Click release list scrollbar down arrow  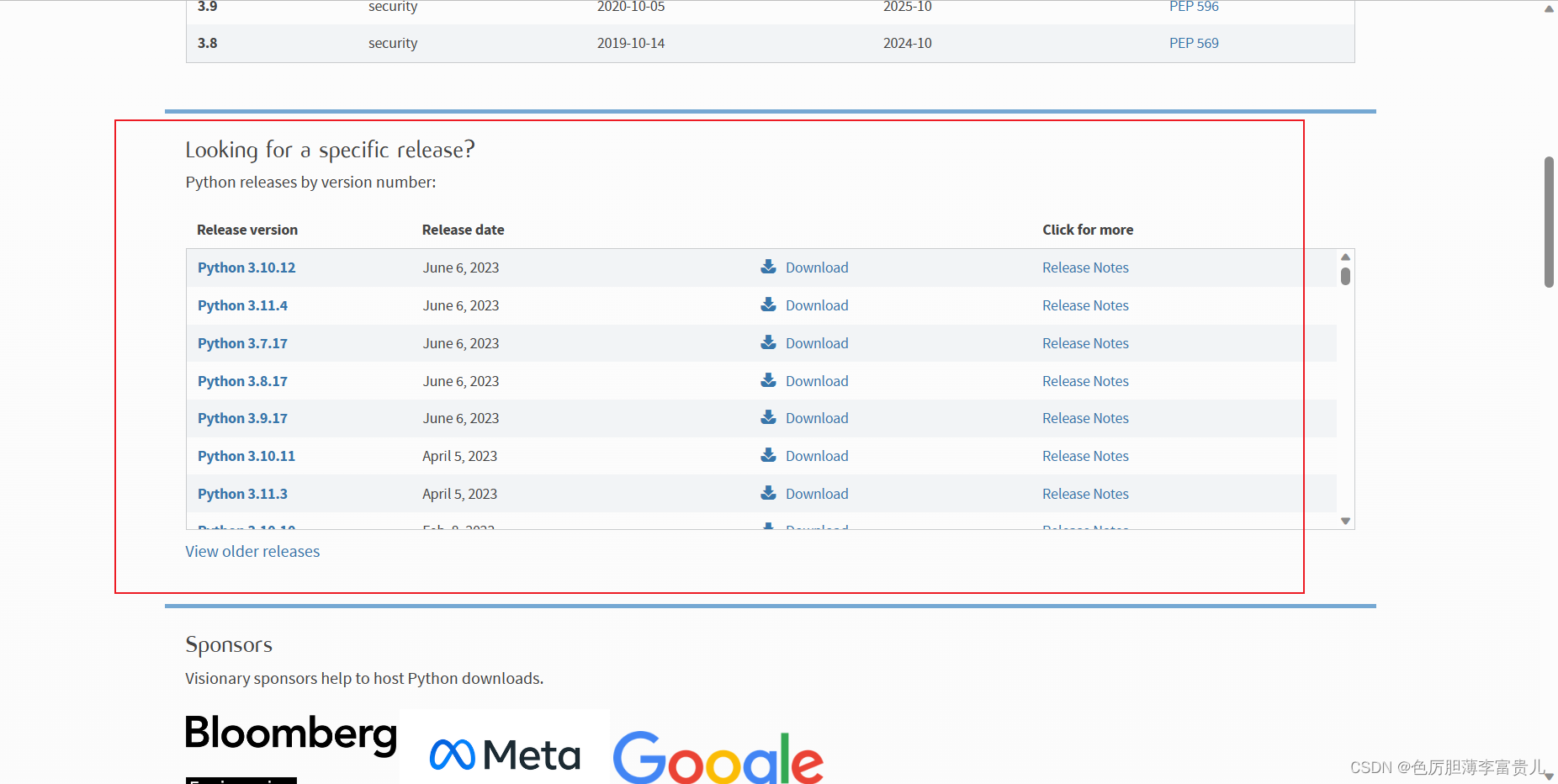1345,522
